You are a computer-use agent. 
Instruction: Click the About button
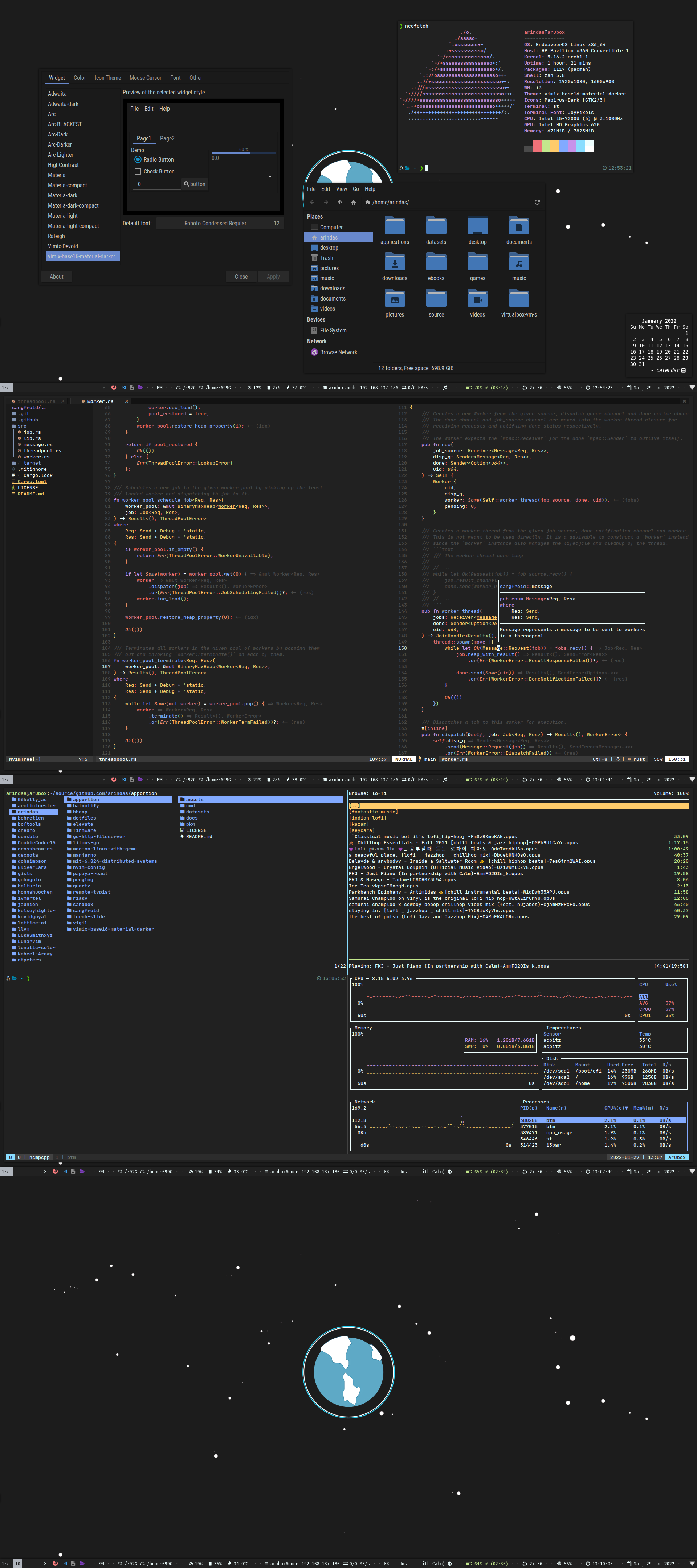(57, 277)
